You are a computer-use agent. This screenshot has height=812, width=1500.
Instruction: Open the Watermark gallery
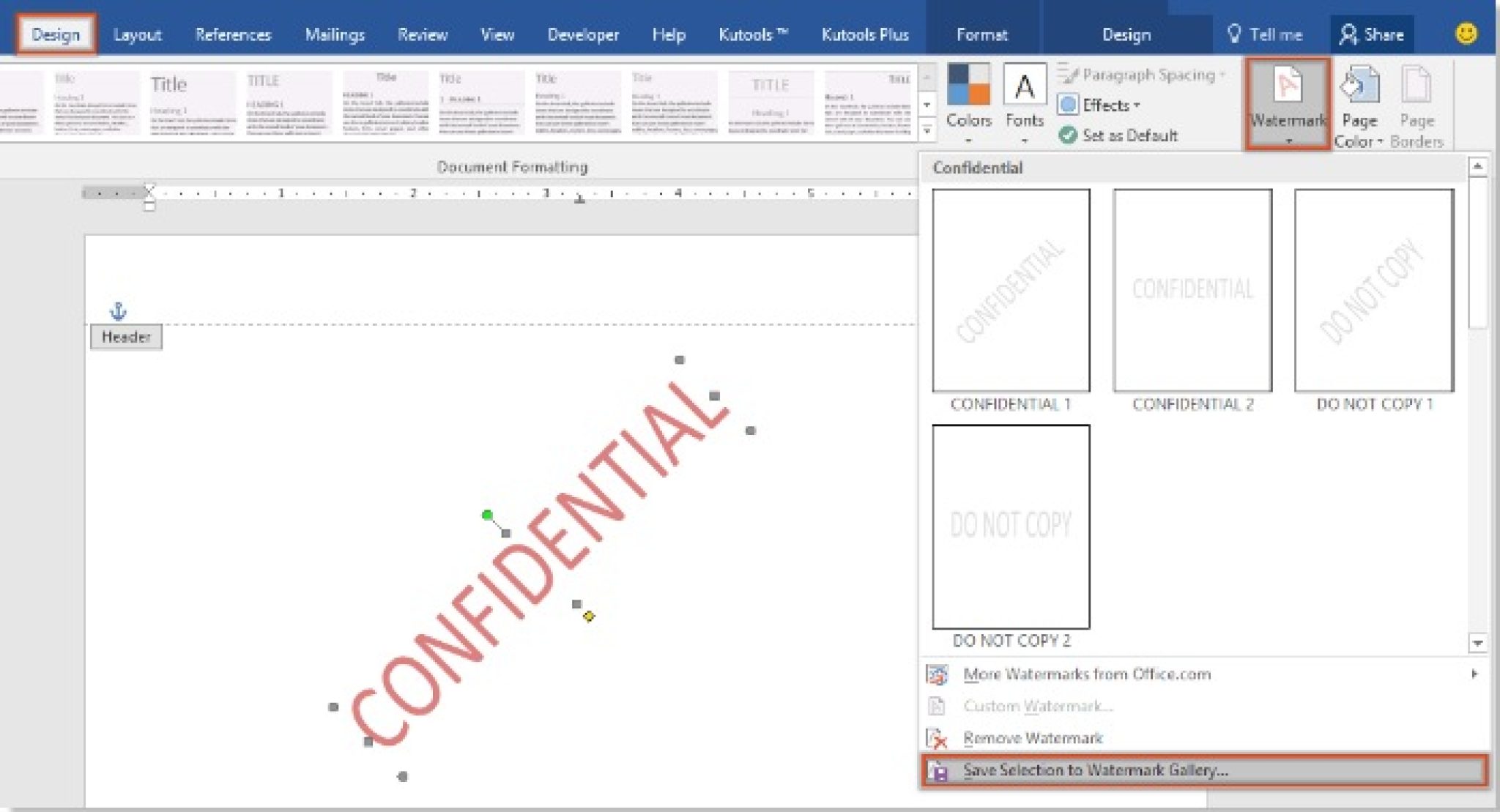(x=1287, y=103)
